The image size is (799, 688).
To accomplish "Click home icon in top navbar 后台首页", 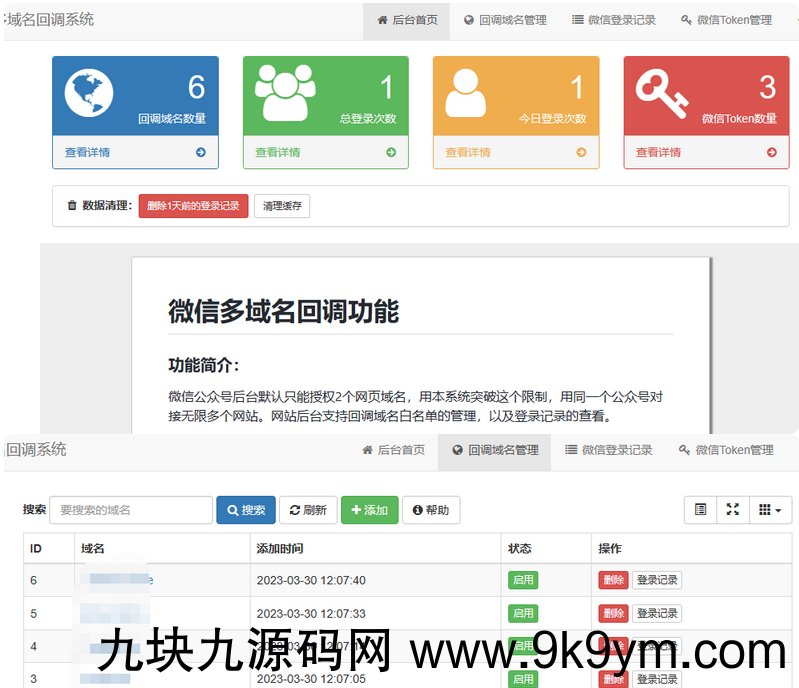I will coord(382,20).
